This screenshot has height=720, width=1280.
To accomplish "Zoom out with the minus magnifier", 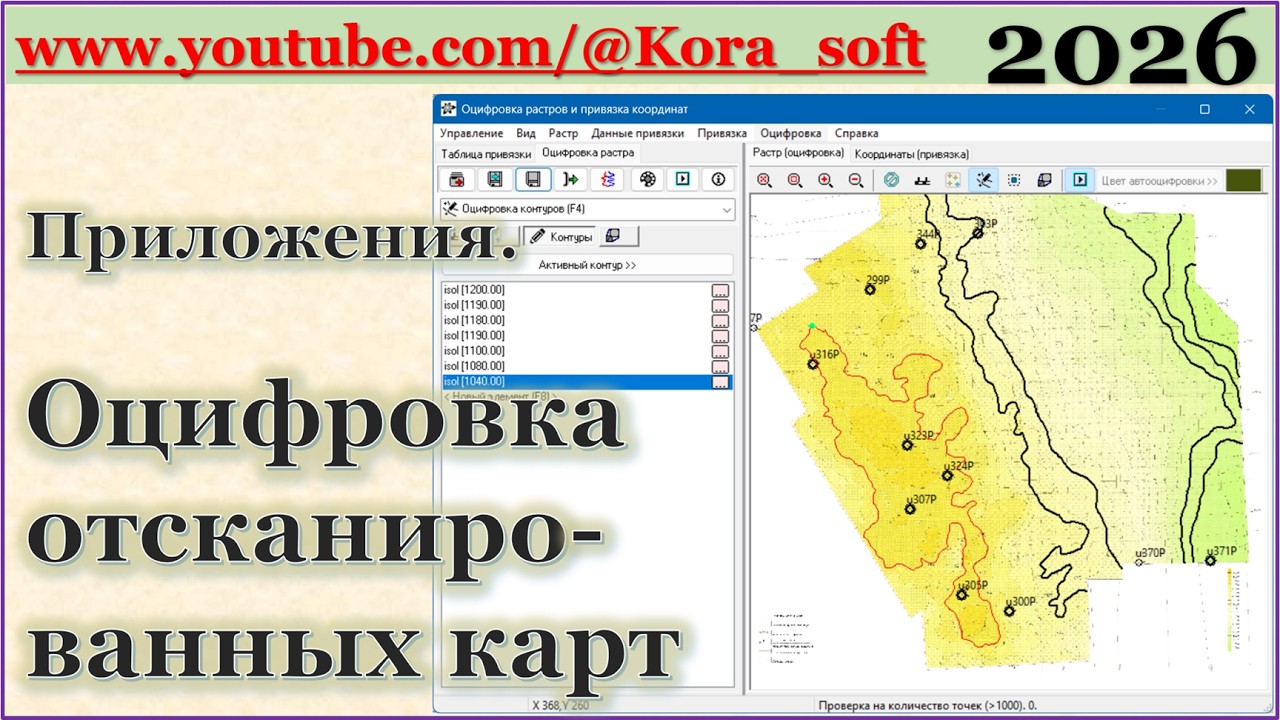I will click(856, 180).
